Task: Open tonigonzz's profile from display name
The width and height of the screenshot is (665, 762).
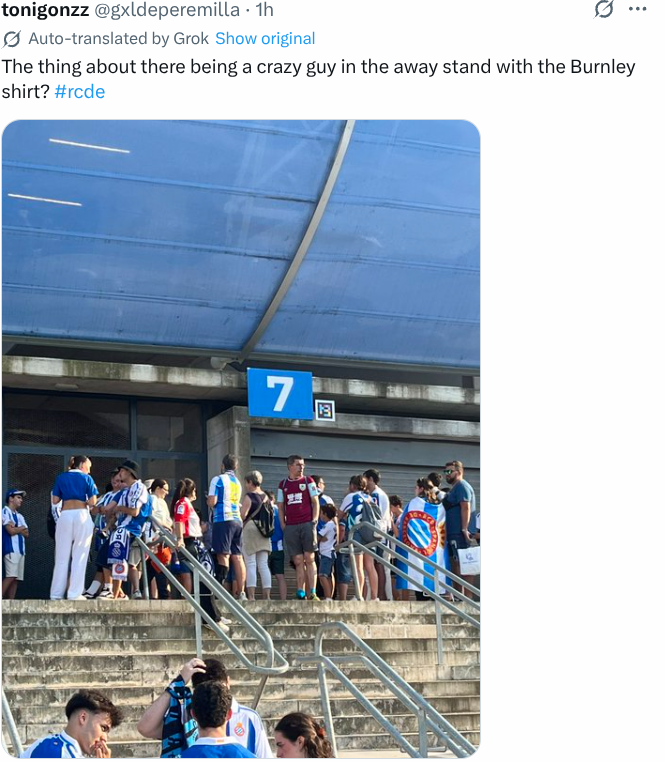Action: tap(45, 10)
